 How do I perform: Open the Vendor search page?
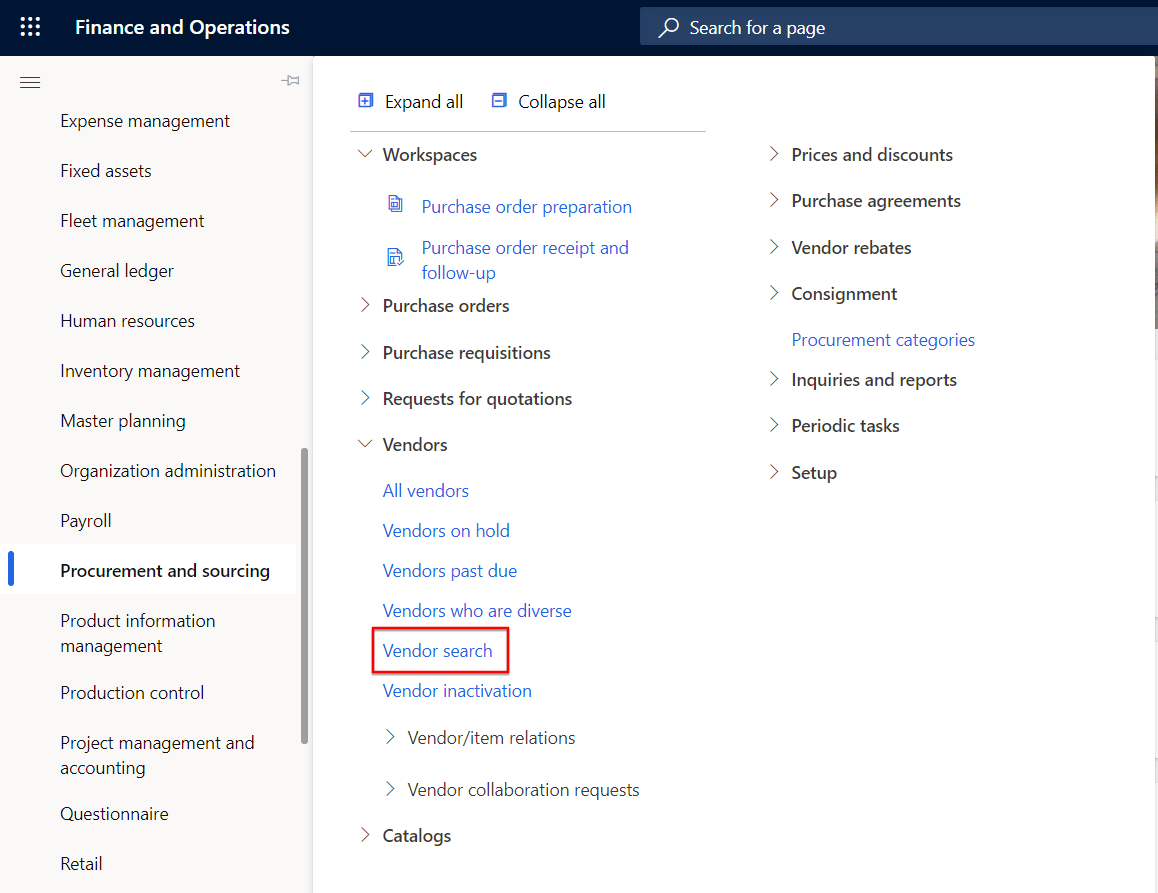click(x=437, y=650)
